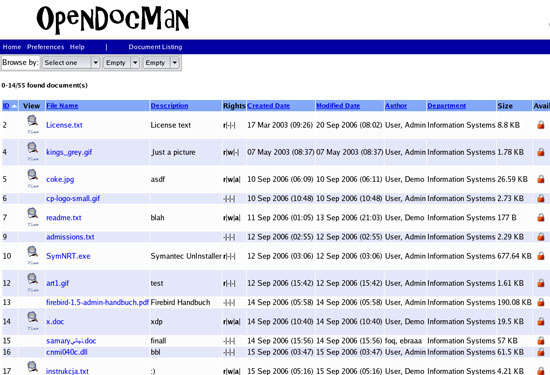Click the OpenDocMan logo

[x=113, y=19]
